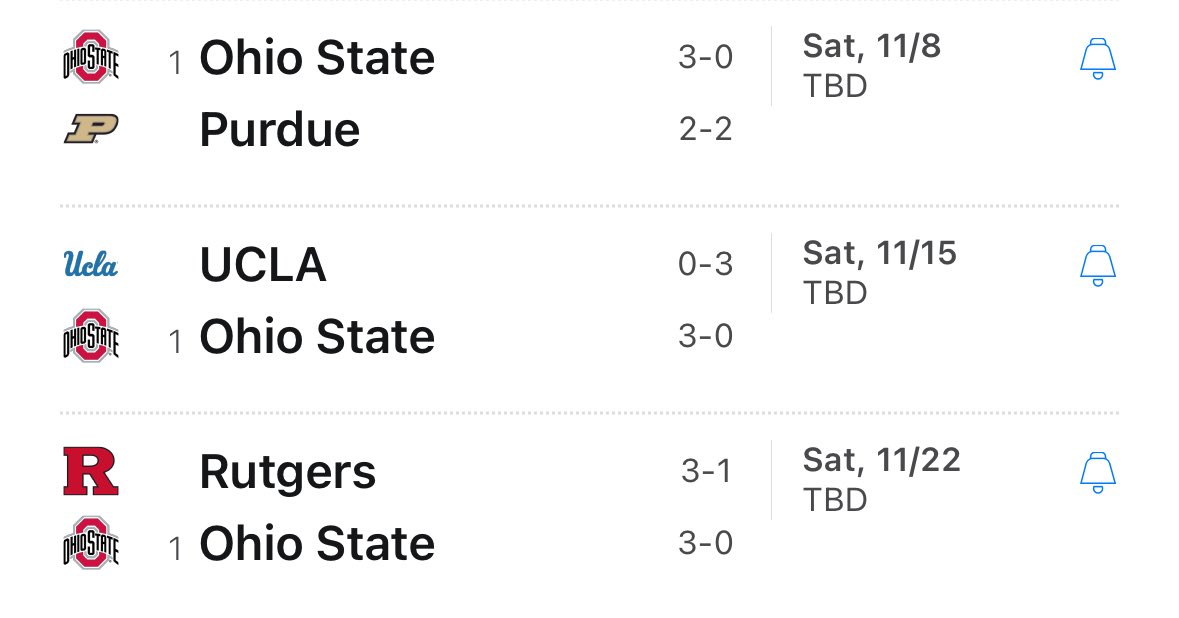The width and height of the screenshot is (1179, 618).
Task: Open Ohio State name under UCLA
Action: point(317,337)
